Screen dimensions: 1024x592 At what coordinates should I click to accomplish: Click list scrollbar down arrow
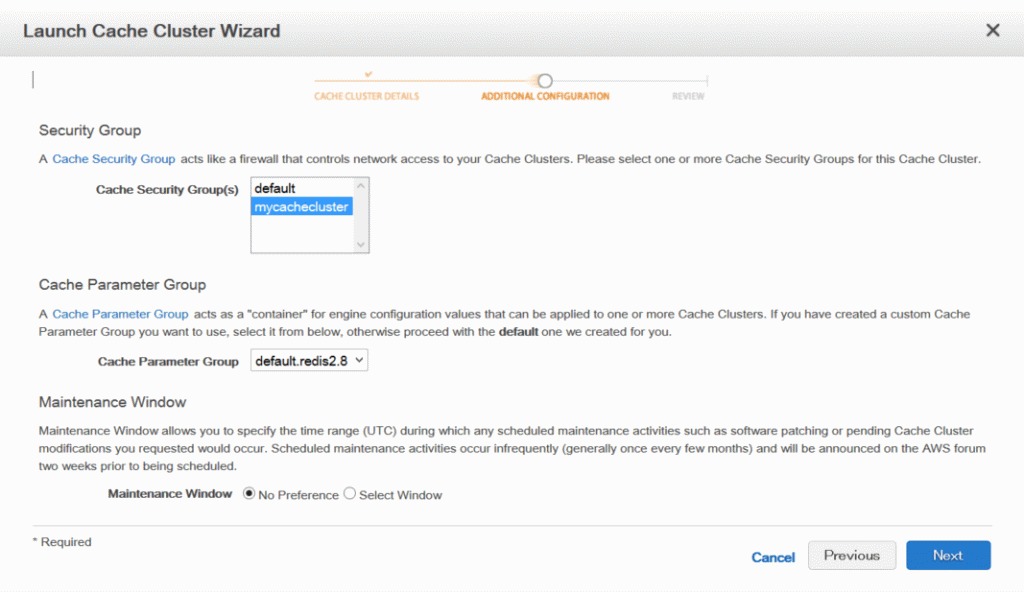360,245
